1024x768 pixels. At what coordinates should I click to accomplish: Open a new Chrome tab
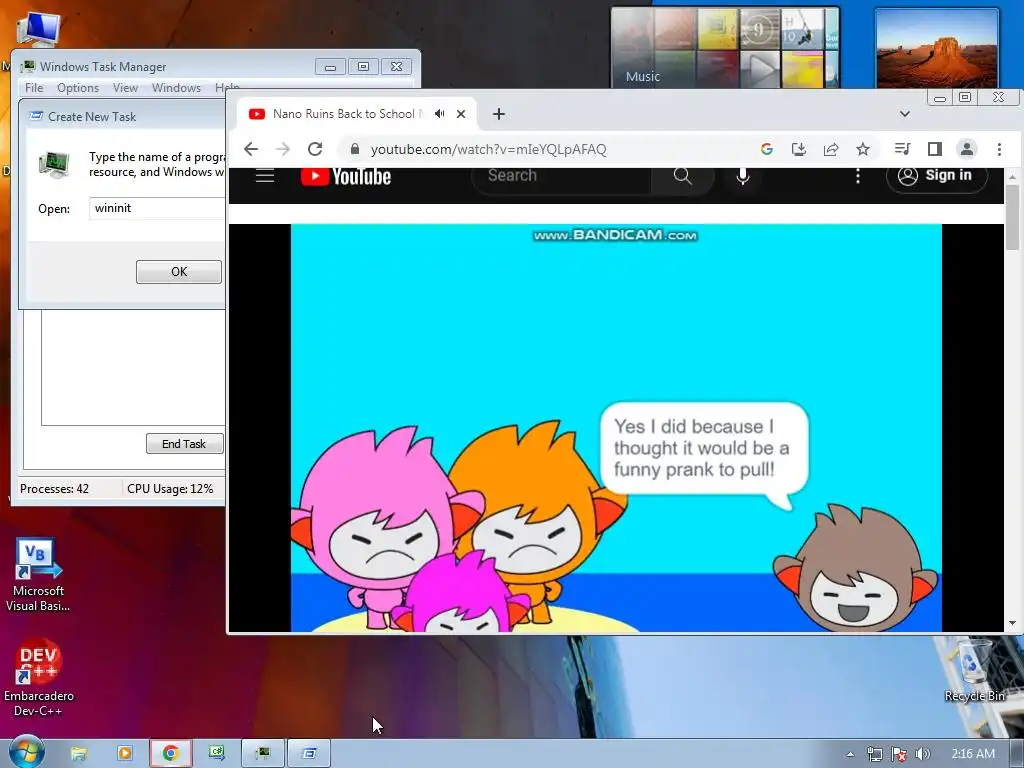click(499, 114)
